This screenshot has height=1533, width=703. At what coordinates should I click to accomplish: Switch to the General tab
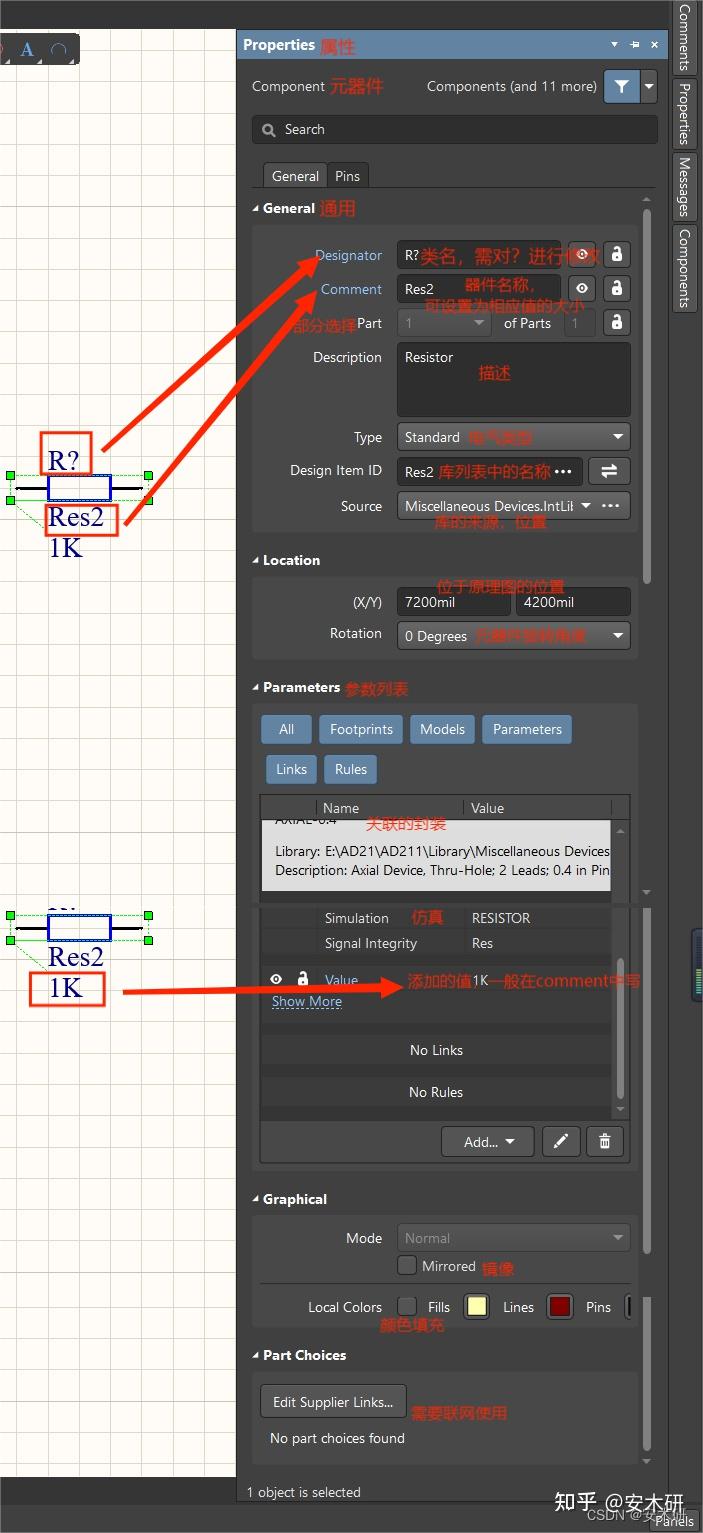pos(295,176)
